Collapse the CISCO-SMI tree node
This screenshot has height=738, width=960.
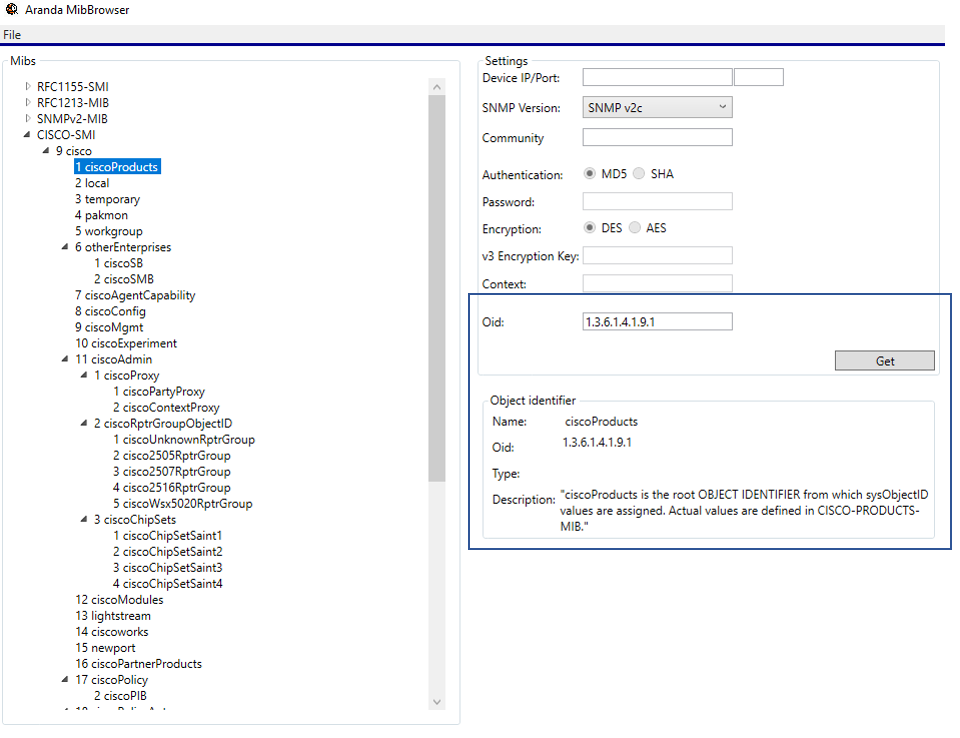coord(27,135)
